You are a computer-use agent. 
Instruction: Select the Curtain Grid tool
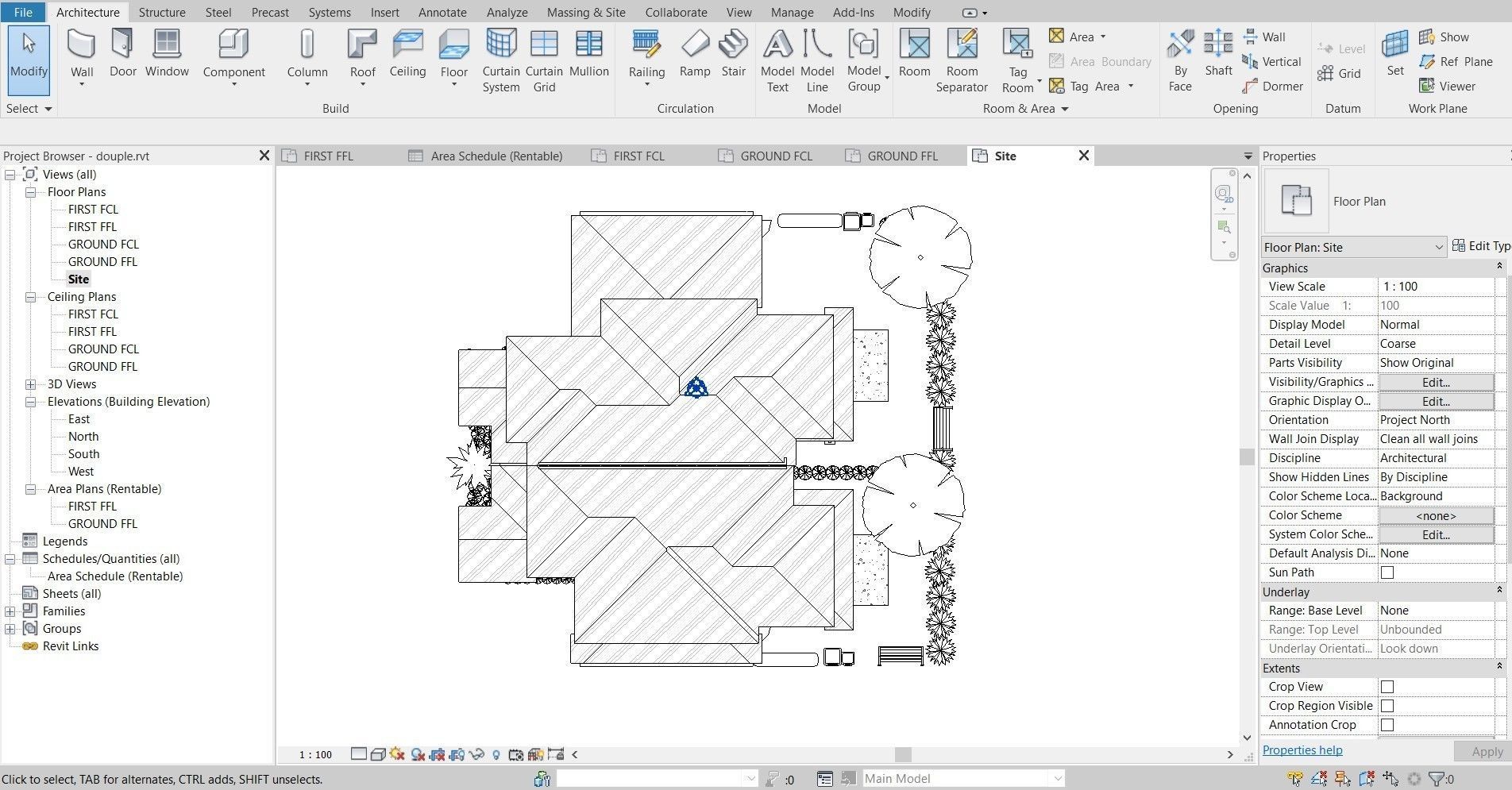[544, 61]
